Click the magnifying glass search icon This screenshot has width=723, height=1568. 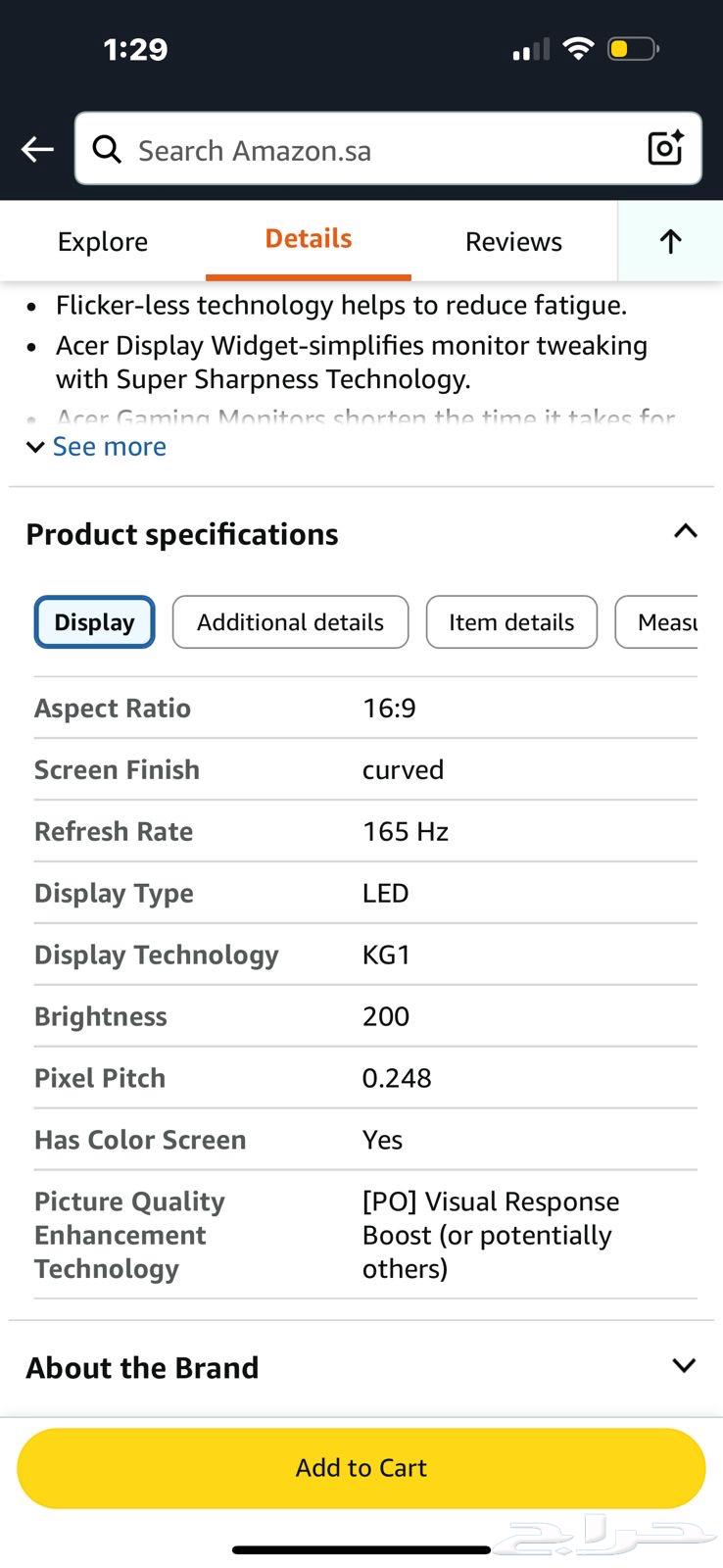pyautogui.click(x=107, y=149)
